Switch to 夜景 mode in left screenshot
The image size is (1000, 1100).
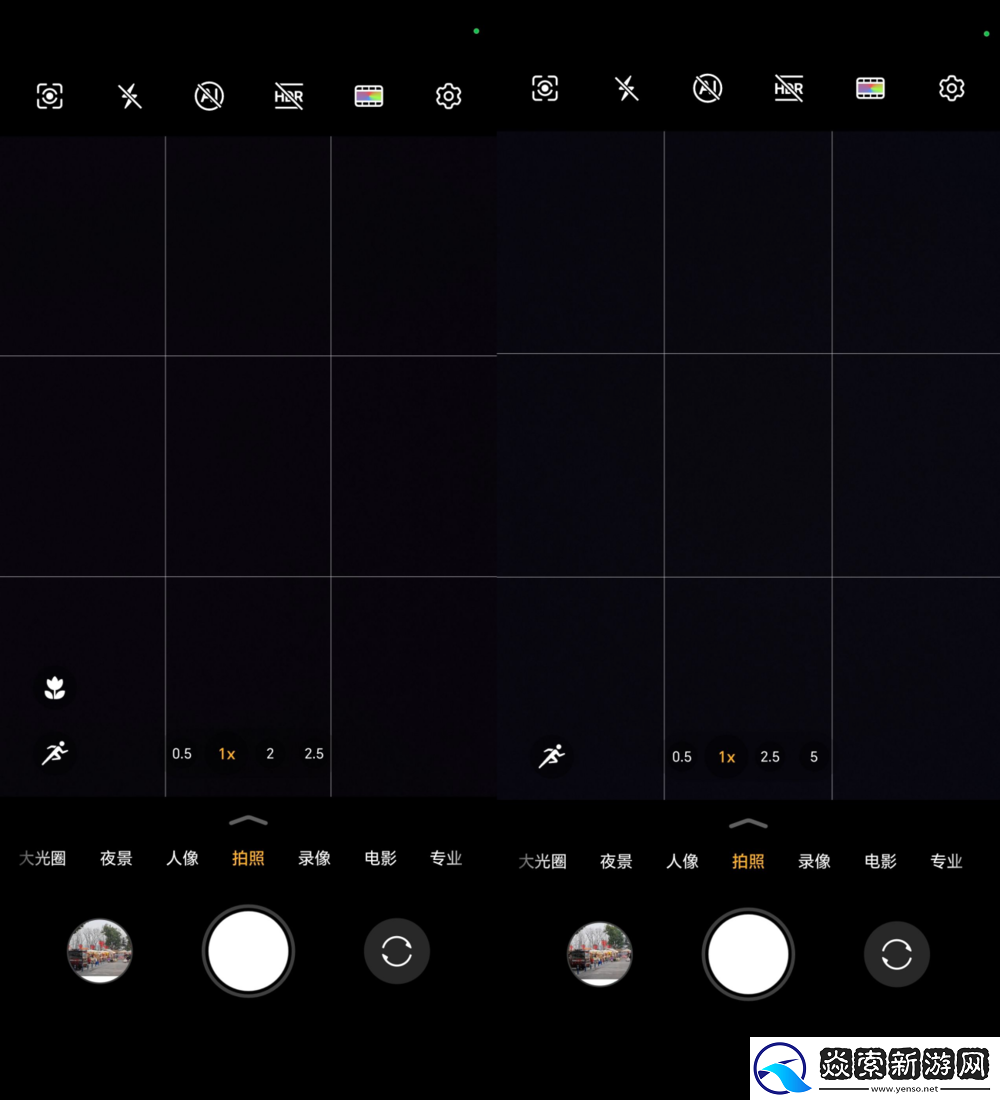point(116,858)
